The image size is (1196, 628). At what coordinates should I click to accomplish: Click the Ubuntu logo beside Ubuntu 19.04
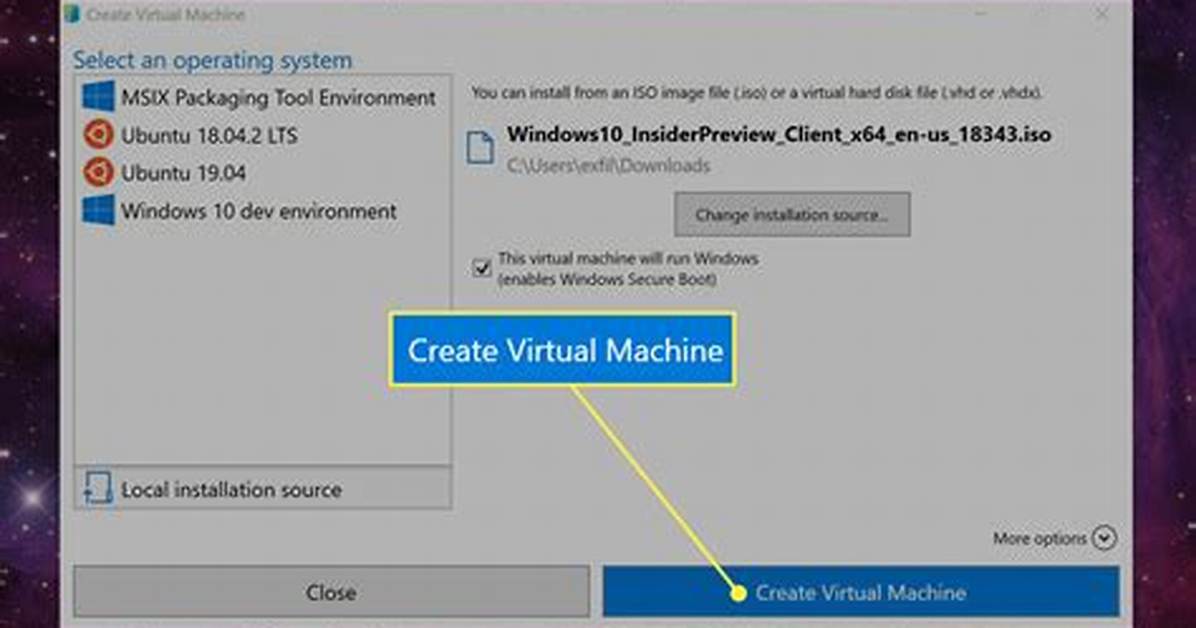click(98, 172)
